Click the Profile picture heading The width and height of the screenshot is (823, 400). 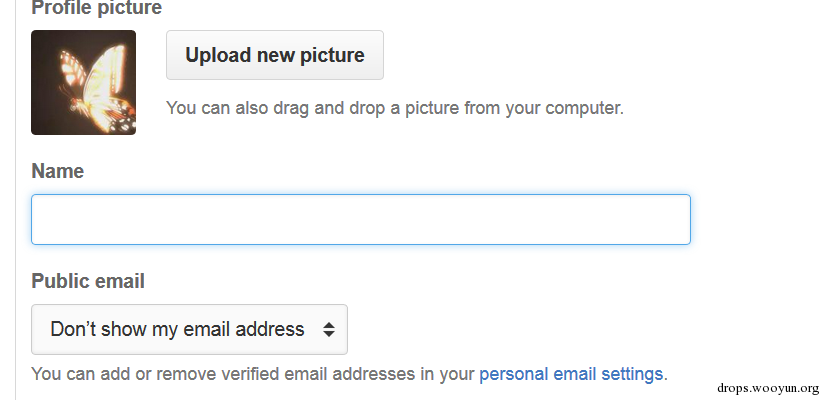(97, 8)
